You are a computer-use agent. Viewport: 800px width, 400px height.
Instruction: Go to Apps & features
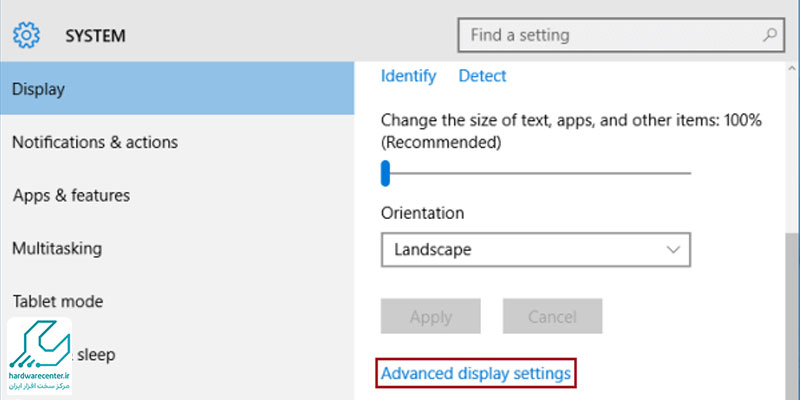tap(71, 195)
